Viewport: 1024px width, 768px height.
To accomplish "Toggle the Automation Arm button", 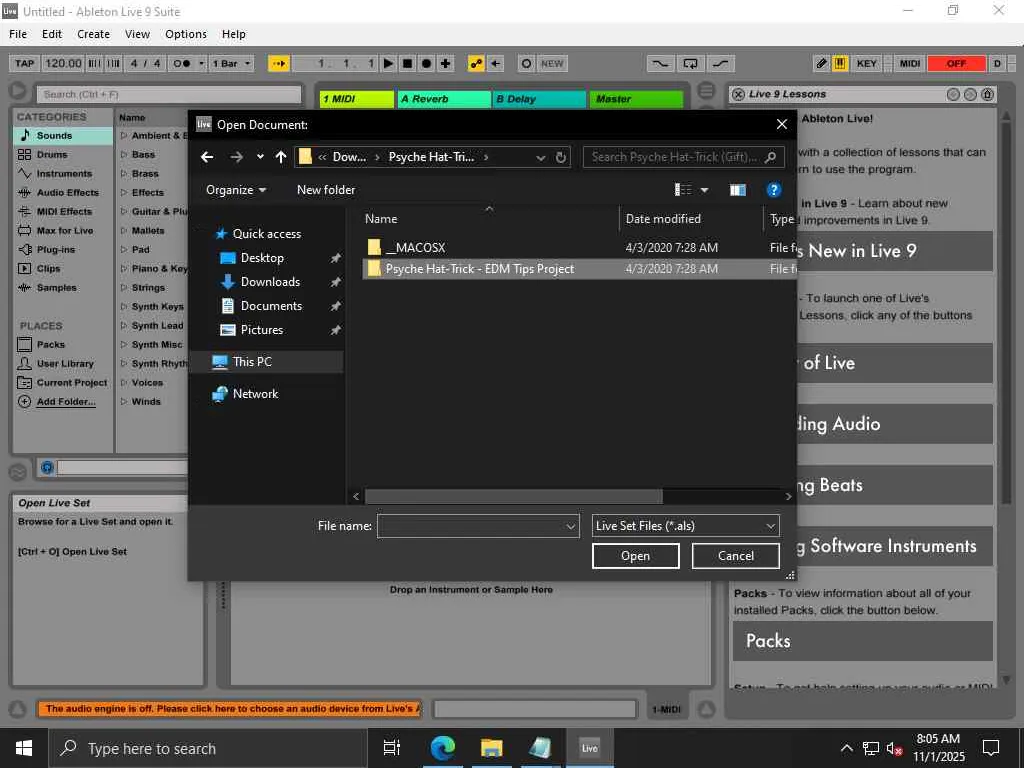I will coord(476,63).
